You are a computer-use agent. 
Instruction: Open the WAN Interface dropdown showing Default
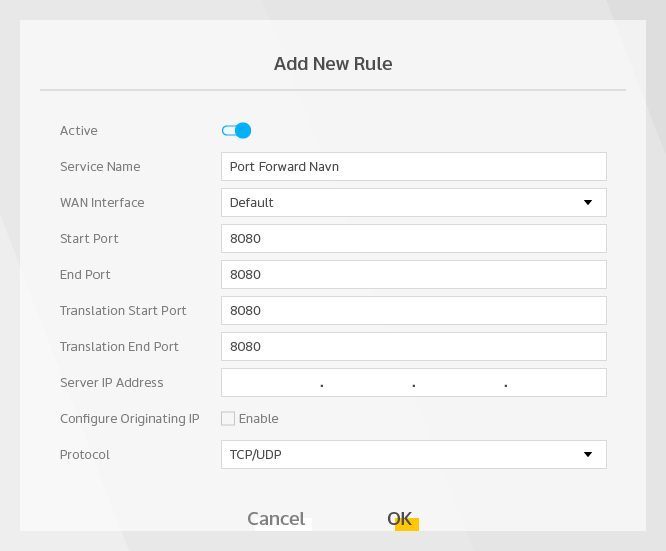tap(400, 203)
